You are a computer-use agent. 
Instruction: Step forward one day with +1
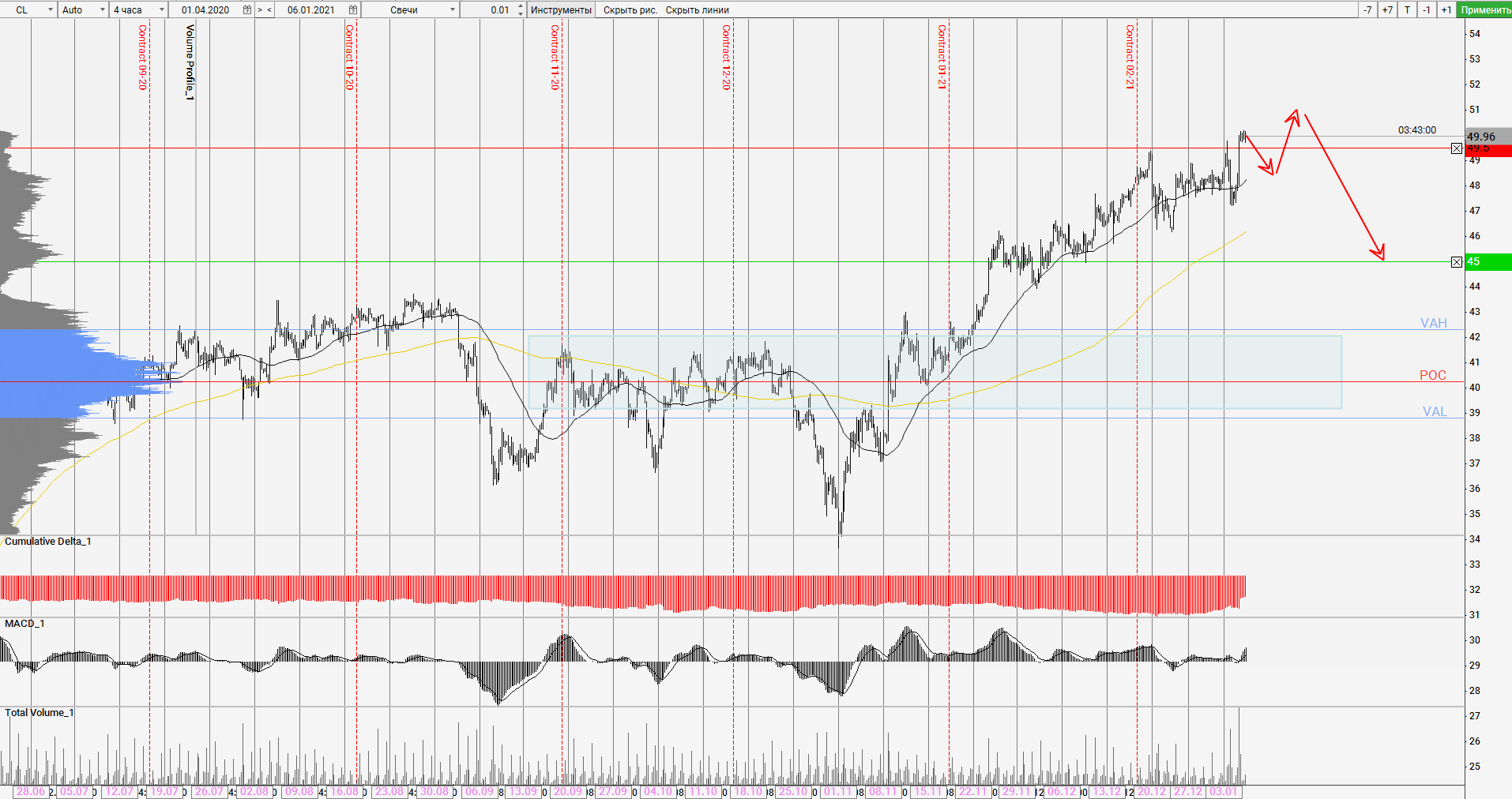pyautogui.click(x=1446, y=9)
